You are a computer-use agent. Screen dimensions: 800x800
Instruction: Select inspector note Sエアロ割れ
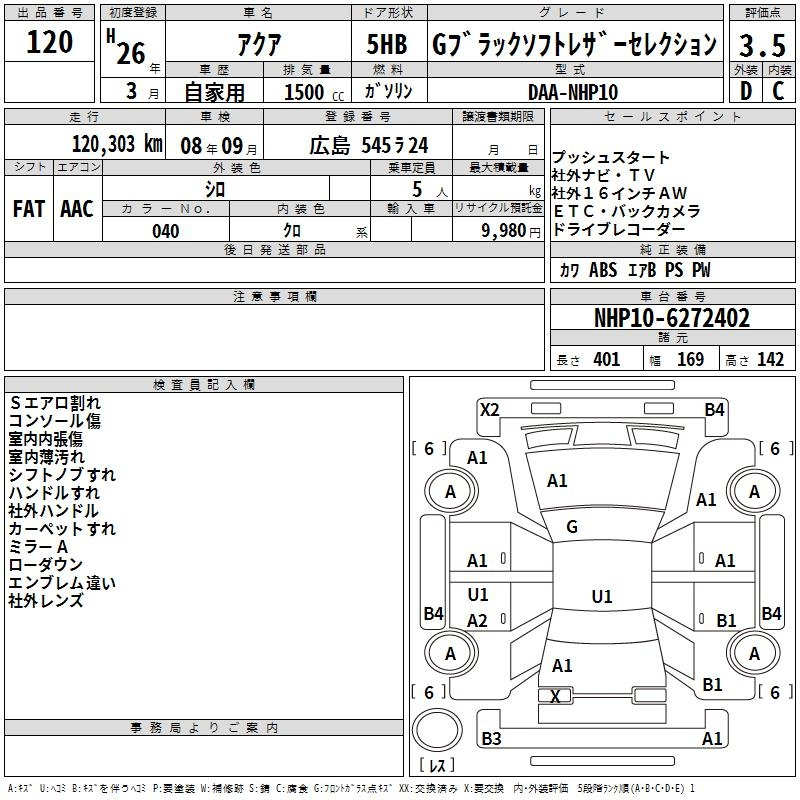tap(55, 403)
